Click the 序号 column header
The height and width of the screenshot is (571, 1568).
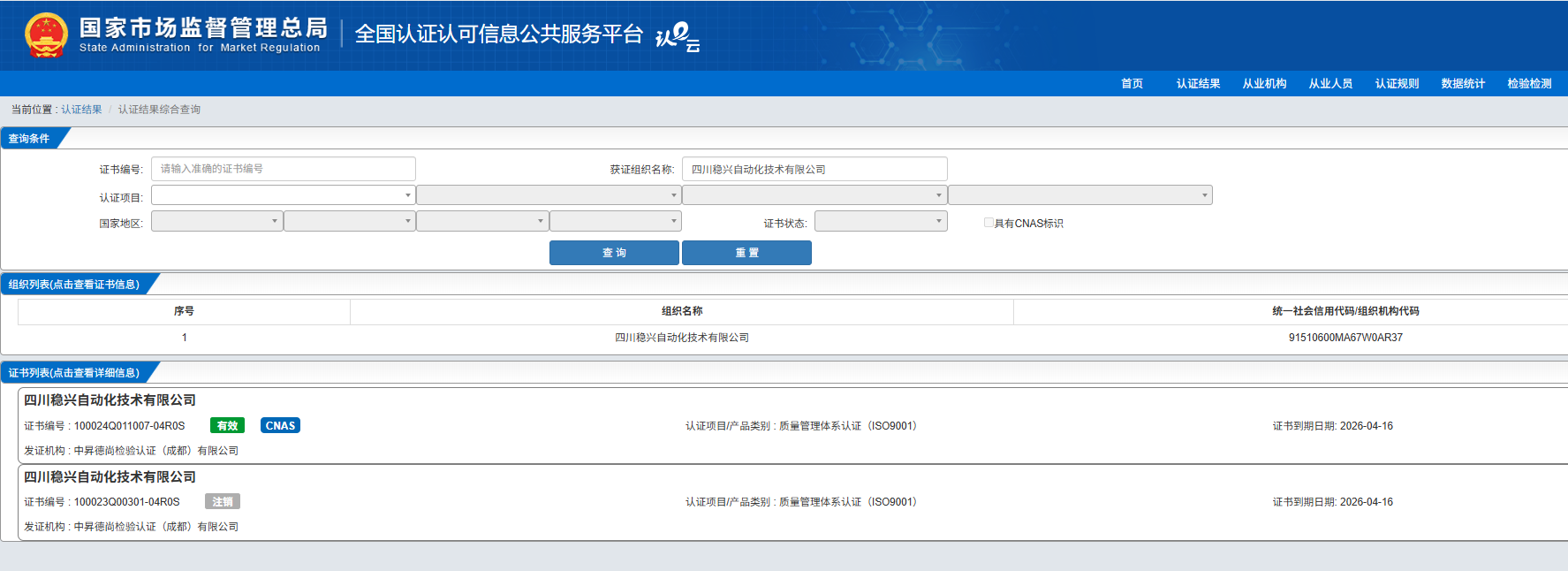point(184,311)
